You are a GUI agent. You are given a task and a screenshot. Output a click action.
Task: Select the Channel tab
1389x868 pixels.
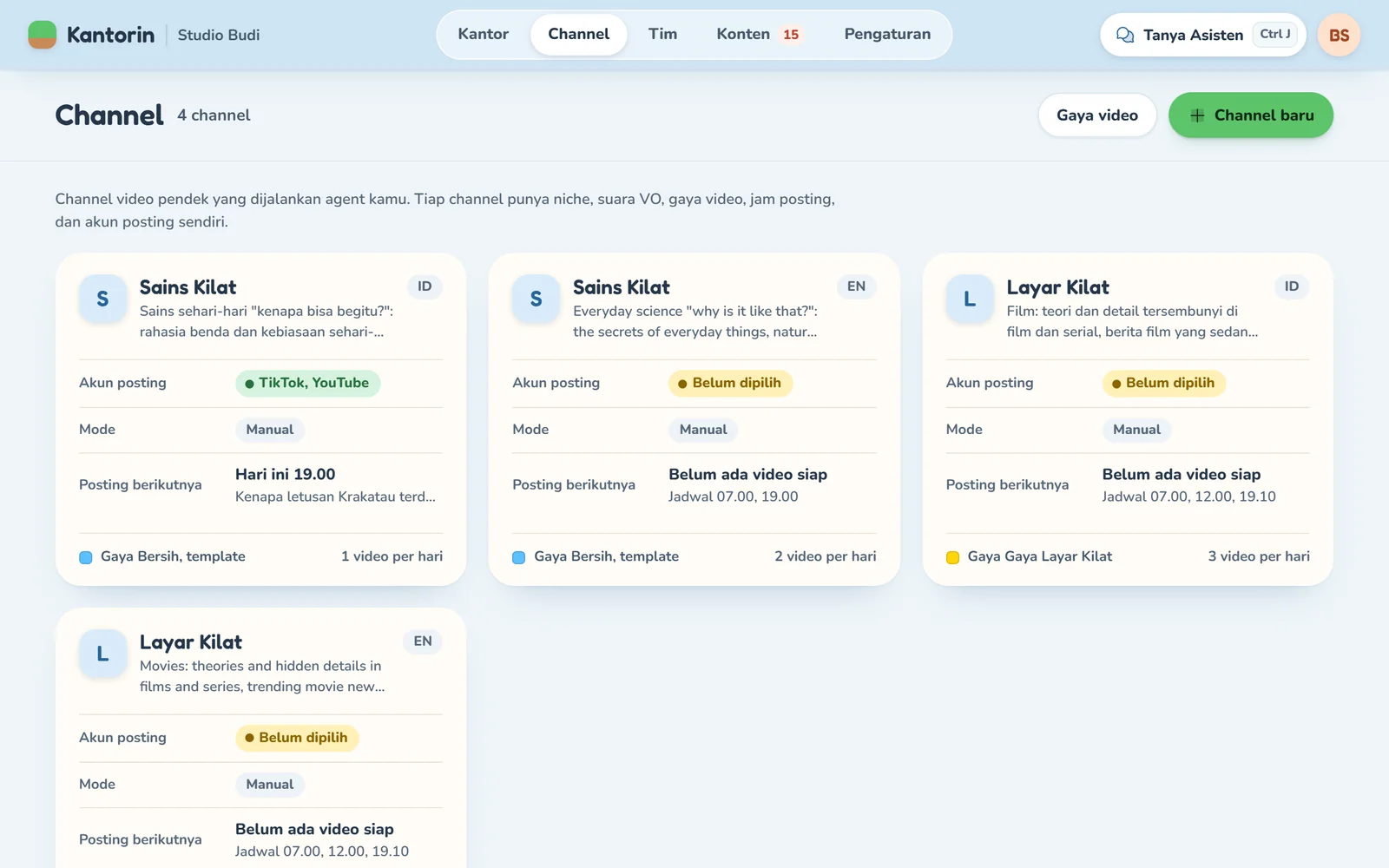(579, 34)
